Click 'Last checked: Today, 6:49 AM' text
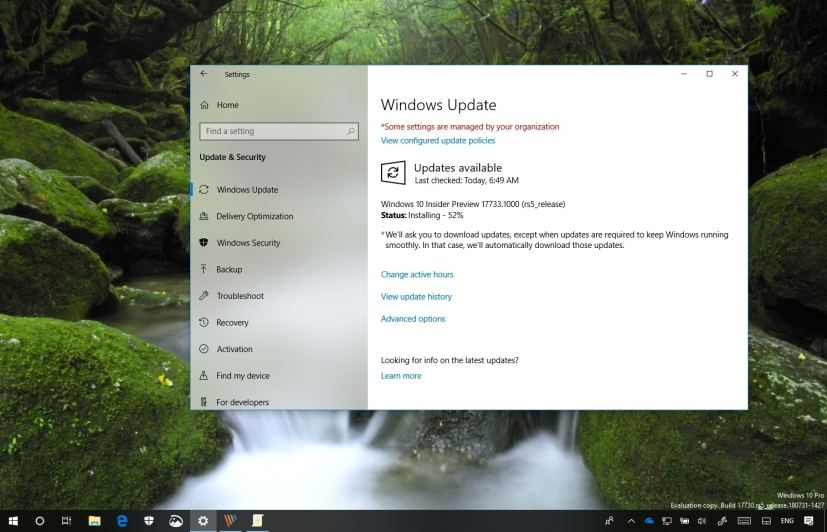827x532 pixels. coord(466,180)
